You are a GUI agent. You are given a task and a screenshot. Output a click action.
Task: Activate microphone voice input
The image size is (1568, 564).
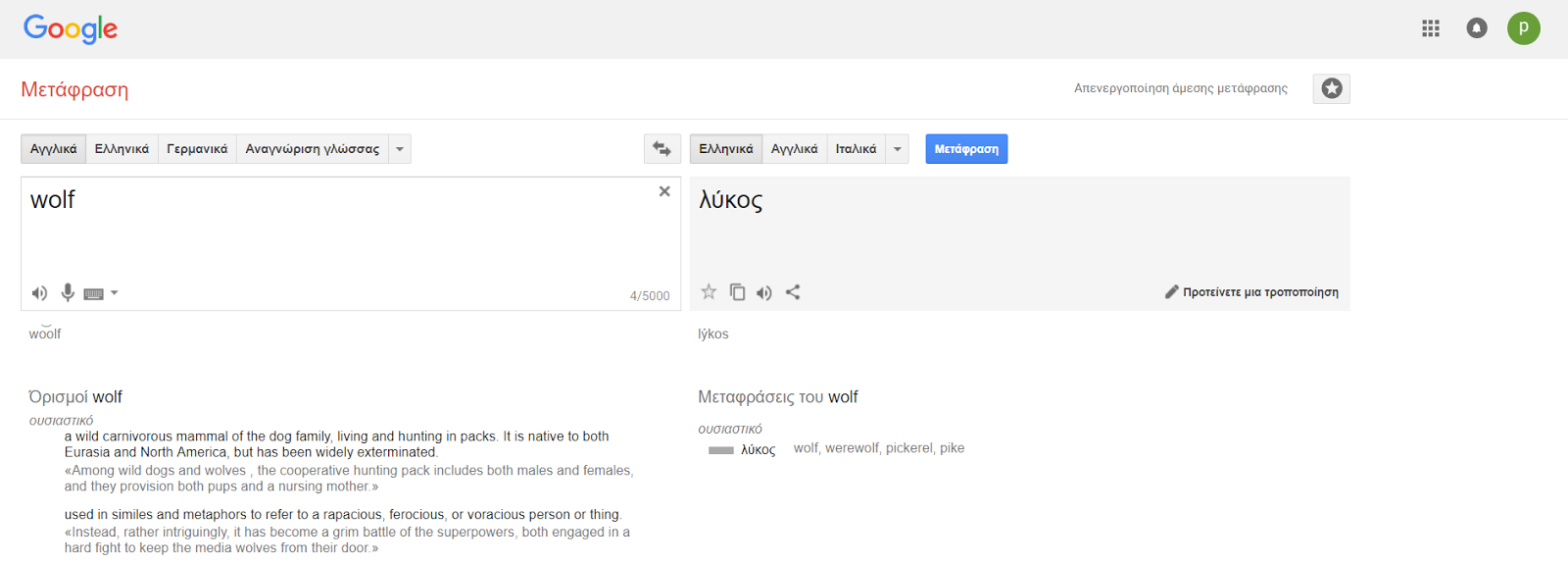(68, 292)
